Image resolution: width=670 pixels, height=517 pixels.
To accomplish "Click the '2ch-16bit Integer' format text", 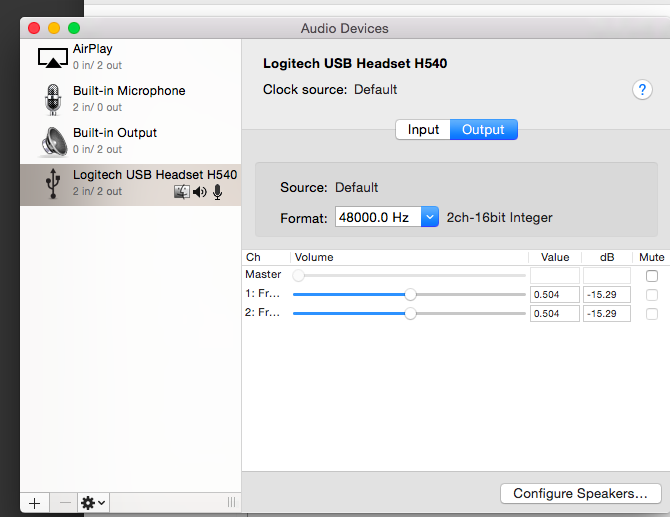I will (x=500, y=217).
